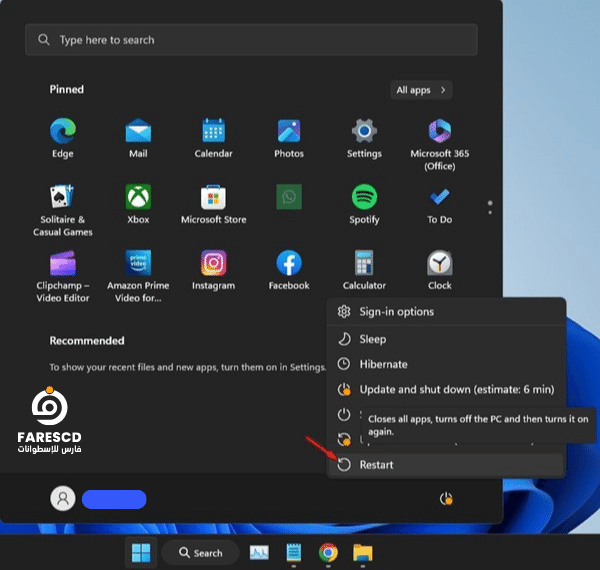Choose Sleep from the power menu
This screenshot has width=600, height=570.
[446, 339]
